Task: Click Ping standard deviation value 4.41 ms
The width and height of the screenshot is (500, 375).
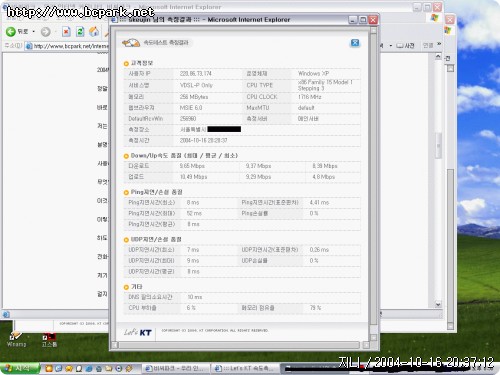Action: [319, 202]
